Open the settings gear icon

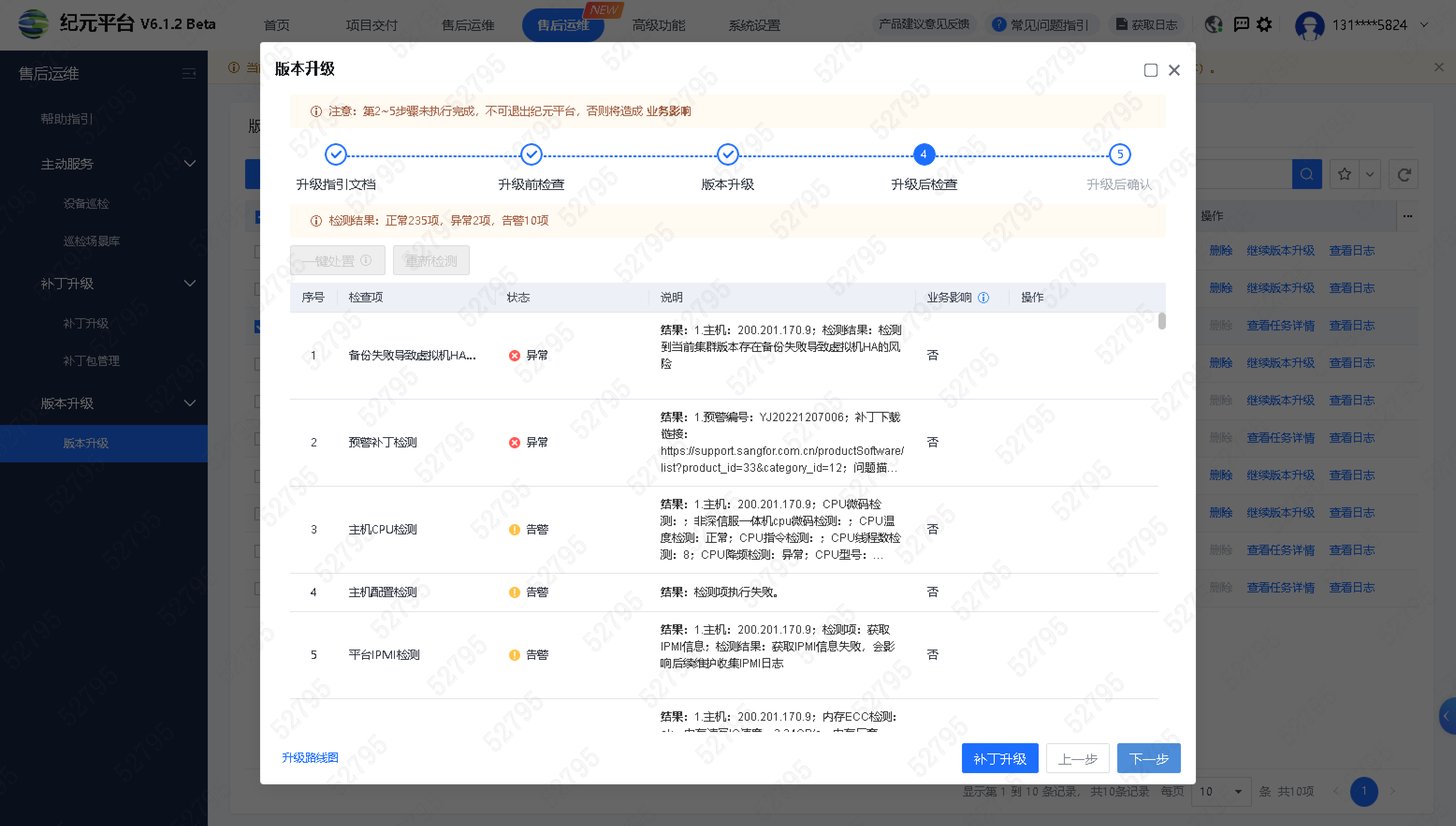pos(1264,24)
